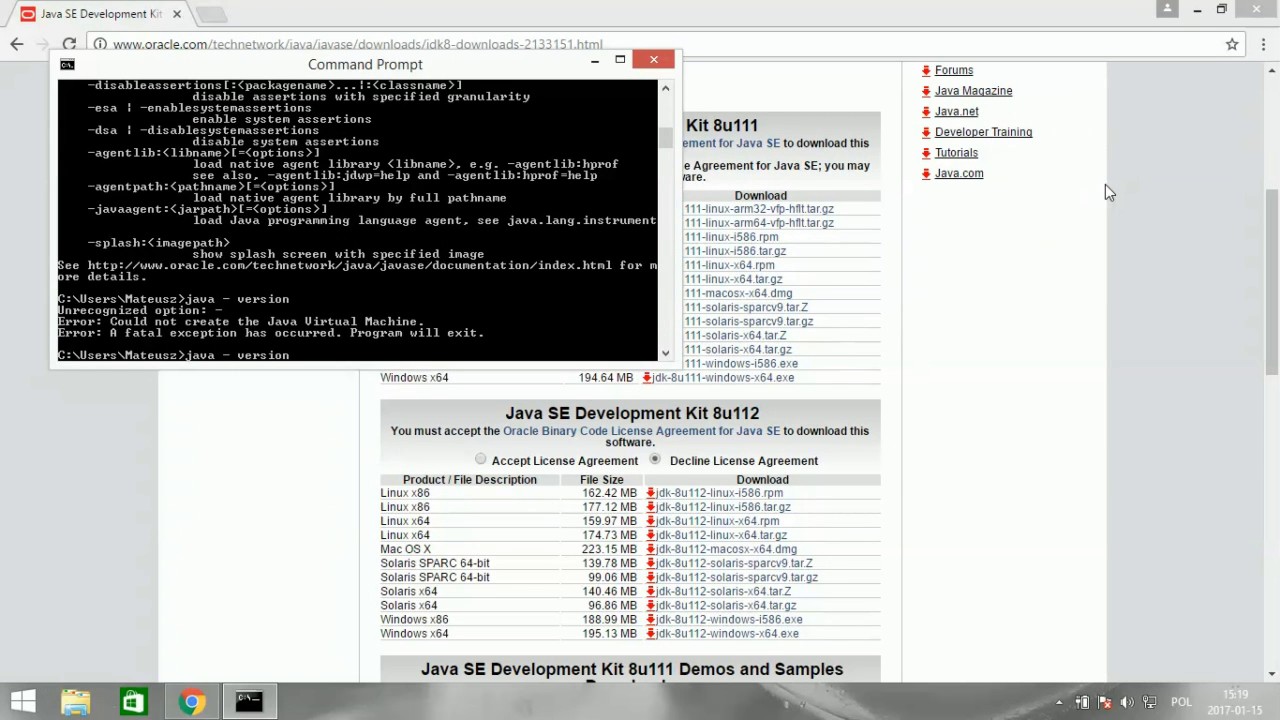Bookmark this page with the star icon
Viewport: 1280px width, 720px height.
point(1232,44)
